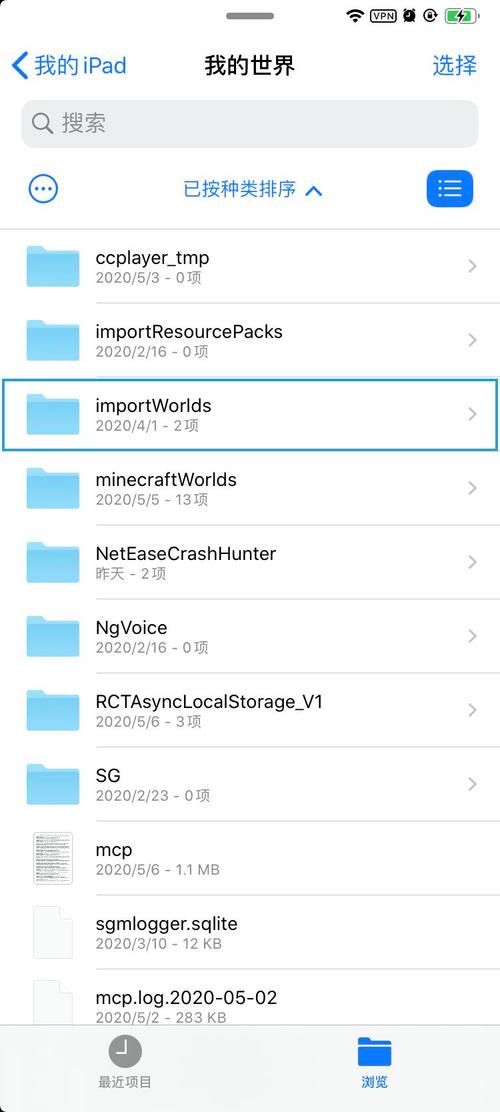Click the magnifier icon in search bar
Screen dimensions: 500x1112
pos(43,124)
